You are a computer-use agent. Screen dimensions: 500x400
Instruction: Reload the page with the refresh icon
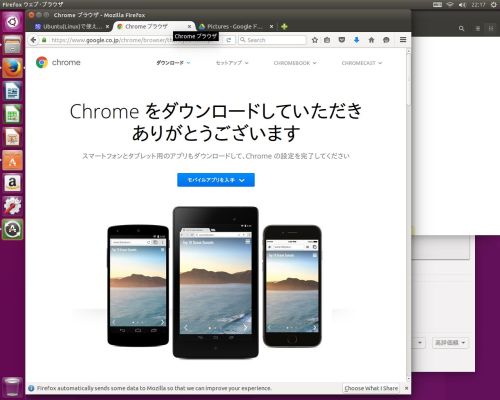(x=229, y=40)
